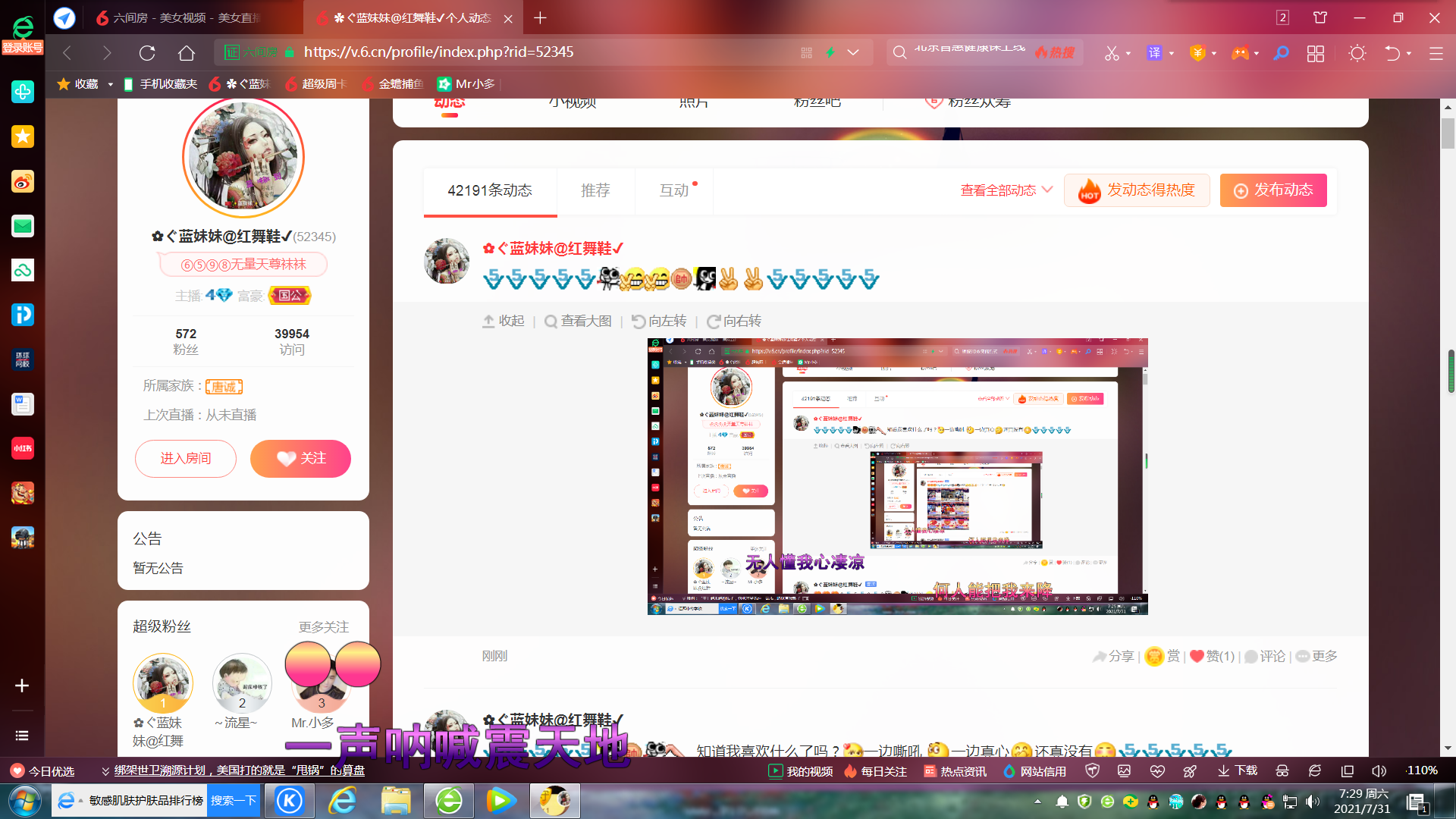Open the sidebar list menu icon
This screenshot has width=1456, height=819.
(22, 736)
